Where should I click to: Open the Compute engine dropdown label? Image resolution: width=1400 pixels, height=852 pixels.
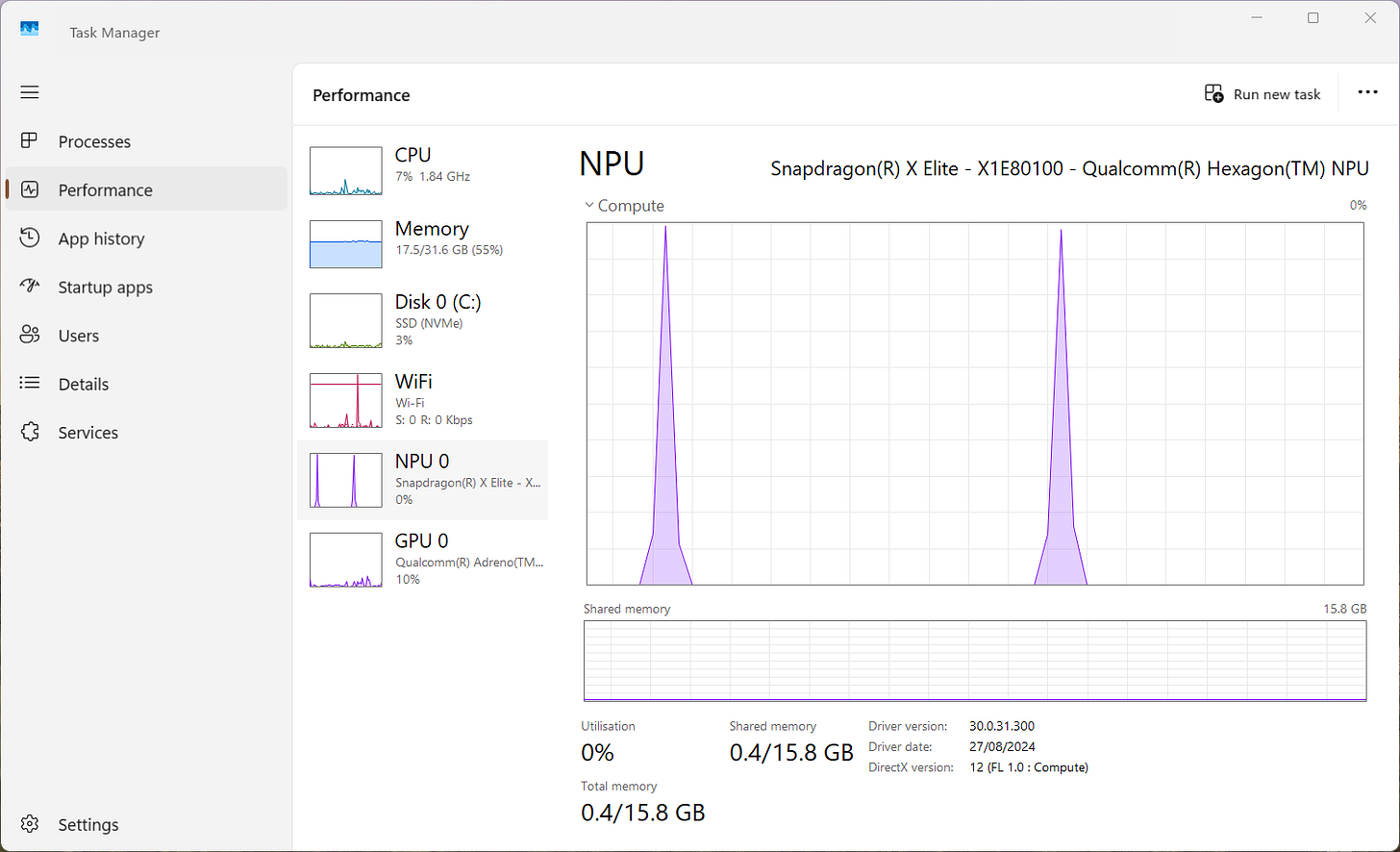coord(631,206)
